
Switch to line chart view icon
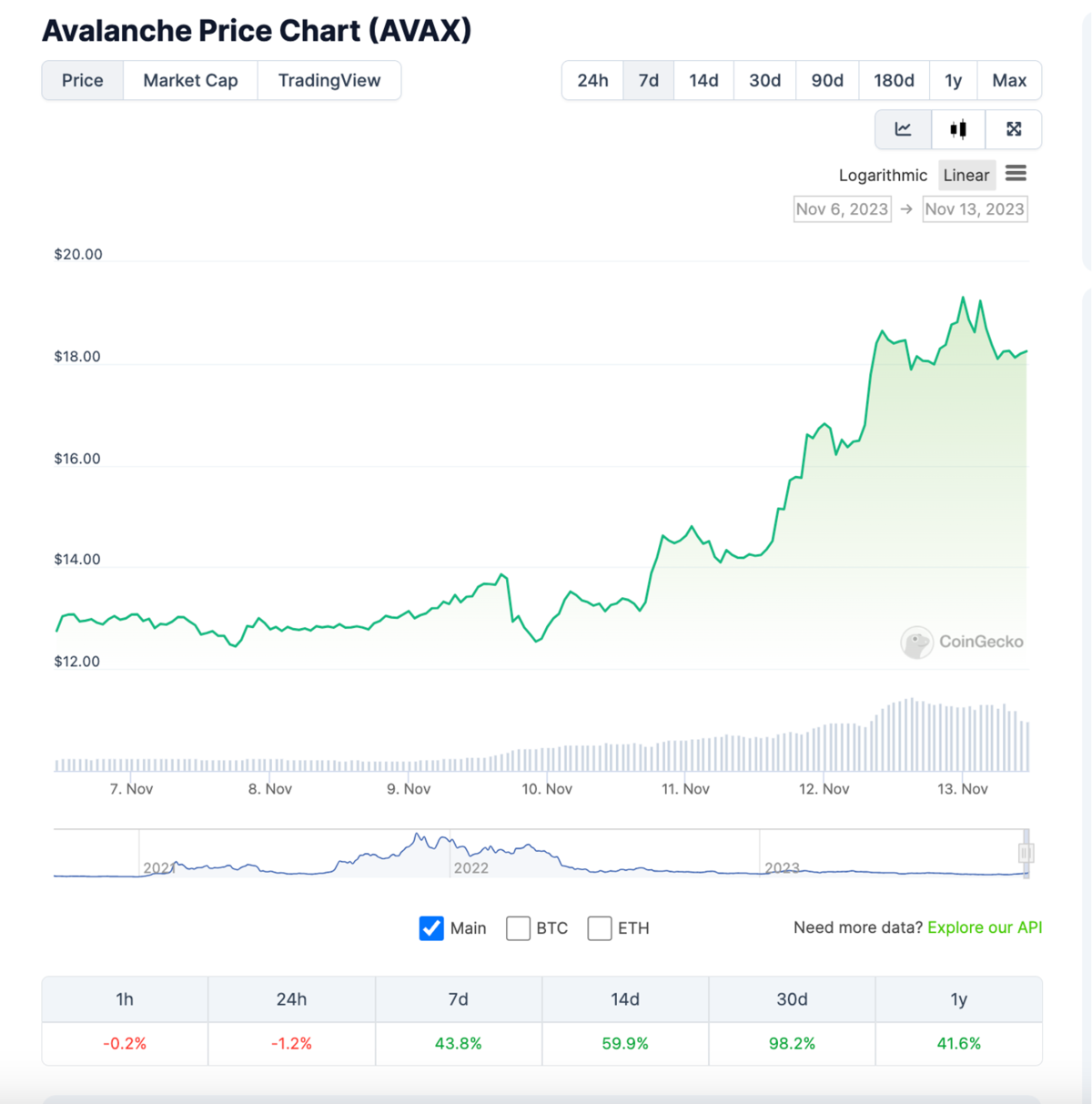click(903, 129)
